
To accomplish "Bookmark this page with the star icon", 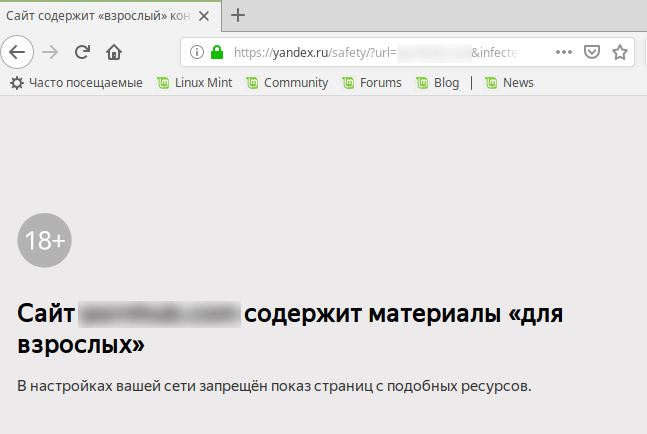I will 619,52.
